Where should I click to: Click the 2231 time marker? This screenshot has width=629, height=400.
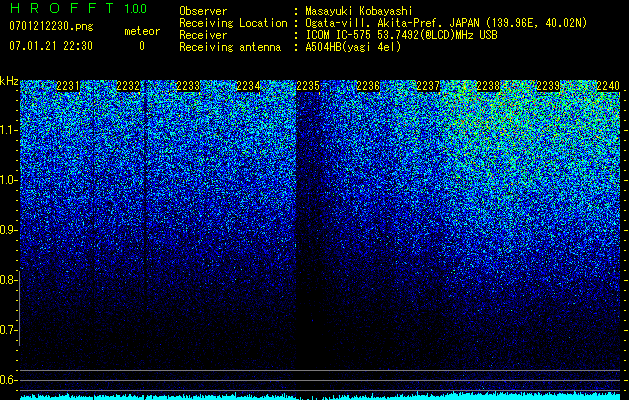click(68, 86)
